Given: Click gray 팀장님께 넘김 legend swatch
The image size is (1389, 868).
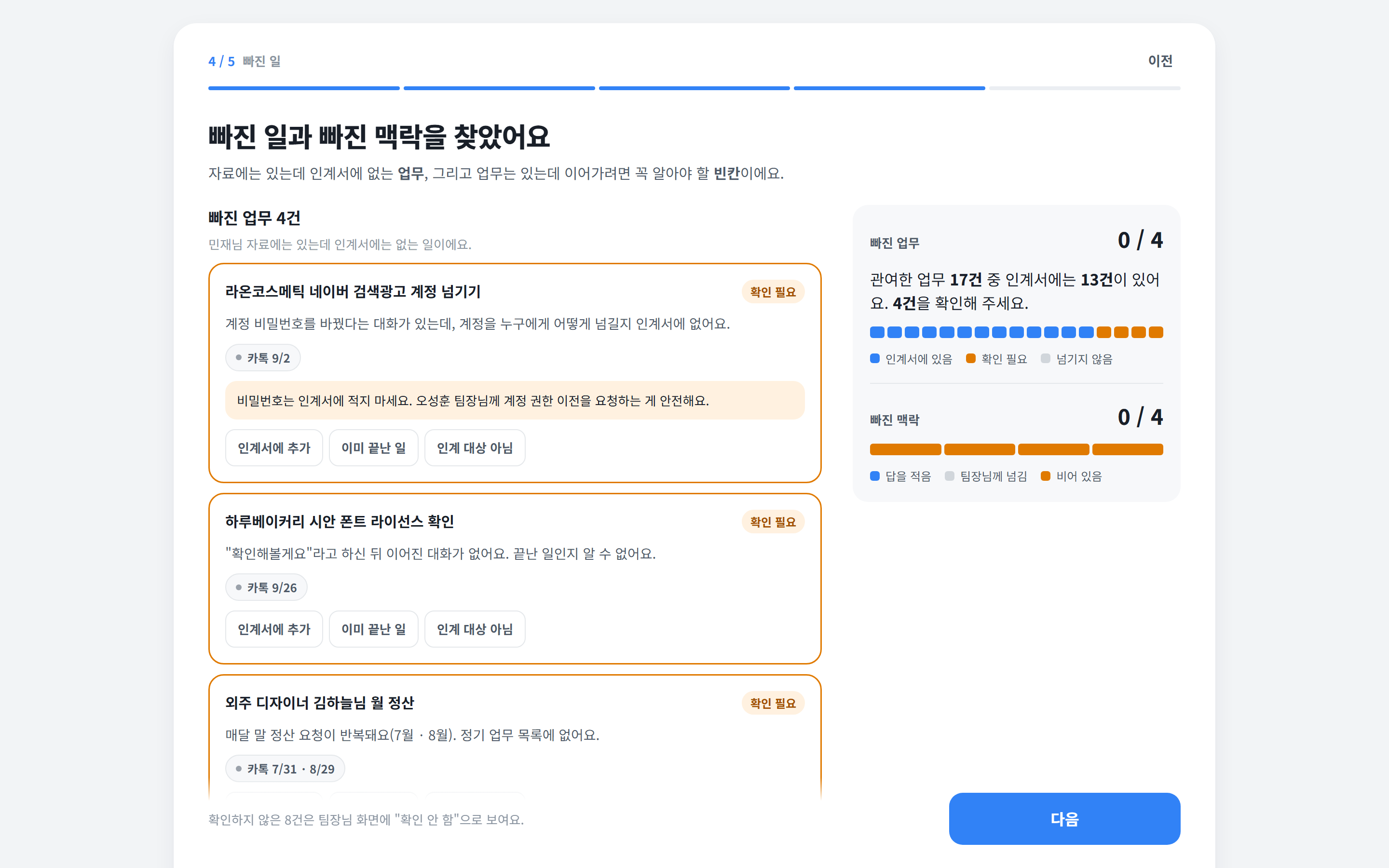Looking at the screenshot, I should (x=949, y=476).
